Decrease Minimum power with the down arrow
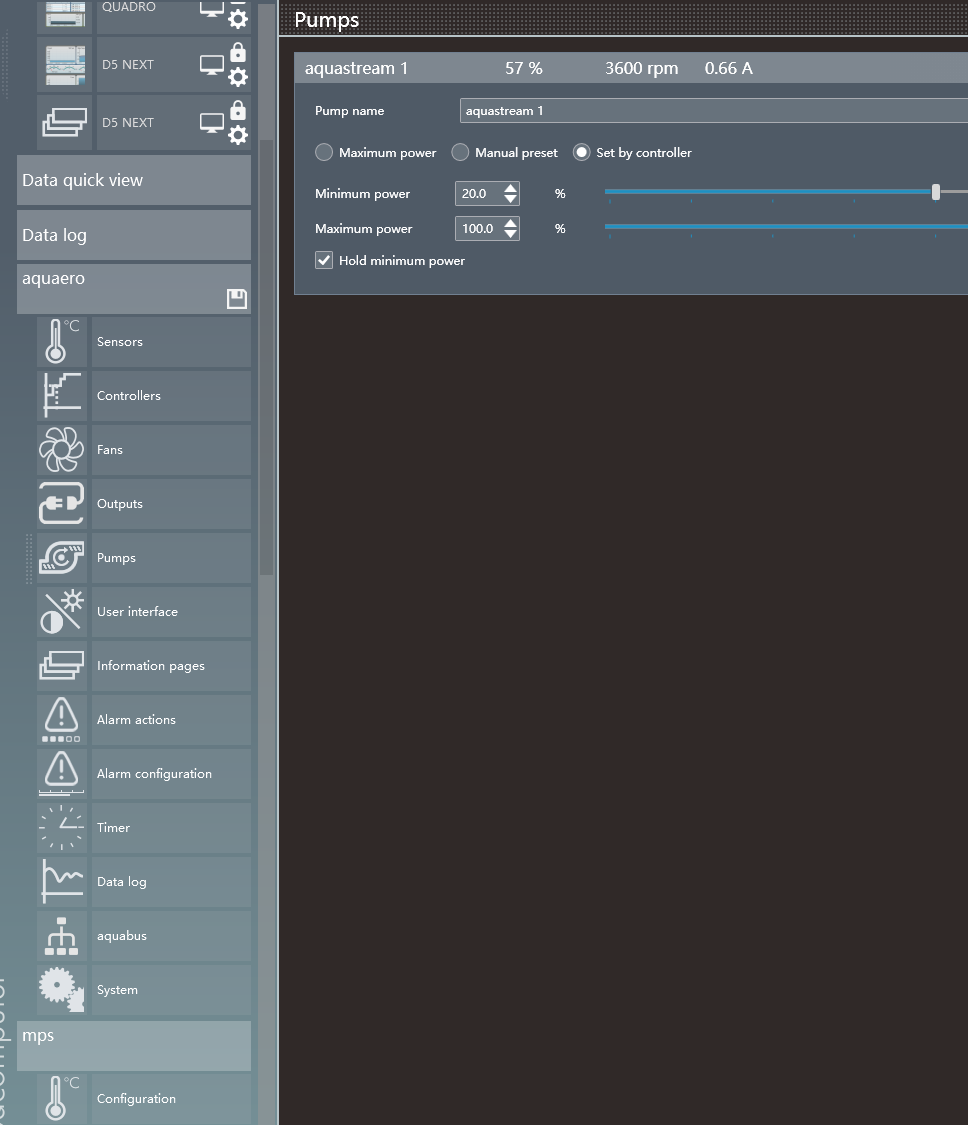The image size is (968, 1125). [510, 199]
